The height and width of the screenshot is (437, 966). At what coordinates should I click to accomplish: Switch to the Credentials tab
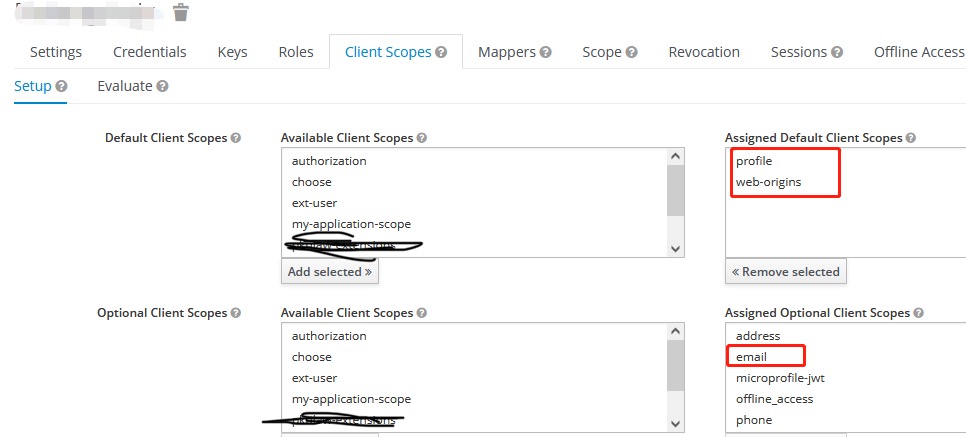tap(149, 52)
